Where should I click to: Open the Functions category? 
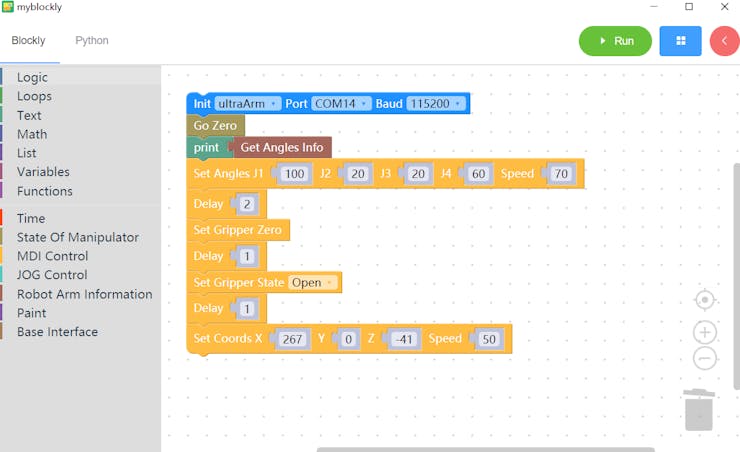point(80,191)
